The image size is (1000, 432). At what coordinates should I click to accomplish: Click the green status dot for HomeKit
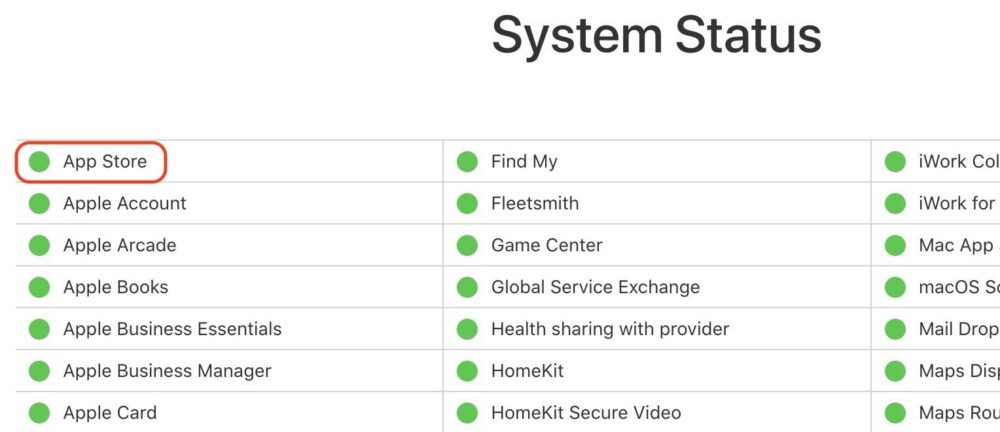click(467, 371)
